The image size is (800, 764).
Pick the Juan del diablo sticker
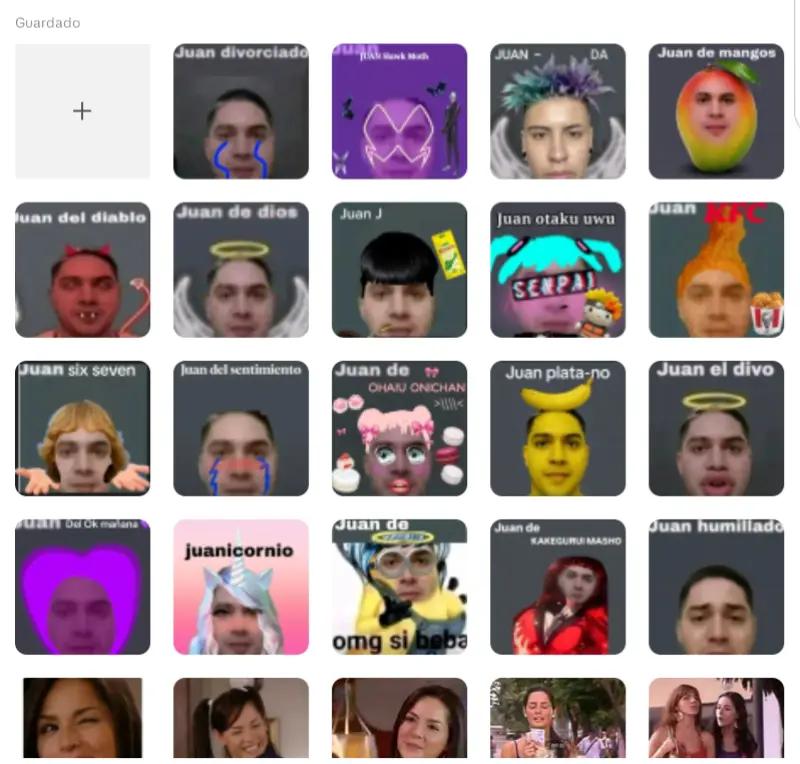[82, 269]
